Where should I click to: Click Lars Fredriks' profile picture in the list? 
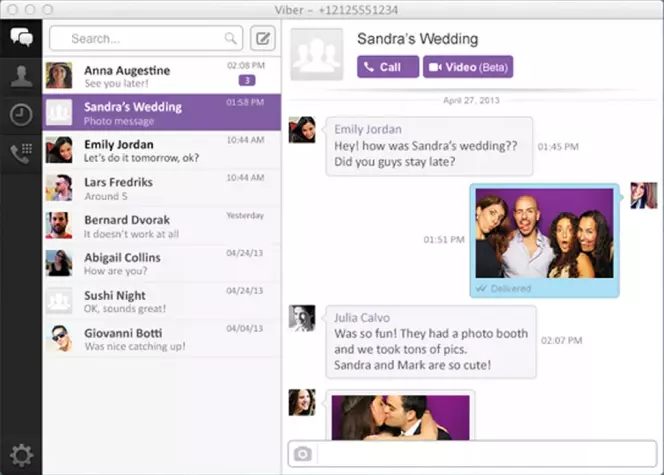tap(59, 188)
